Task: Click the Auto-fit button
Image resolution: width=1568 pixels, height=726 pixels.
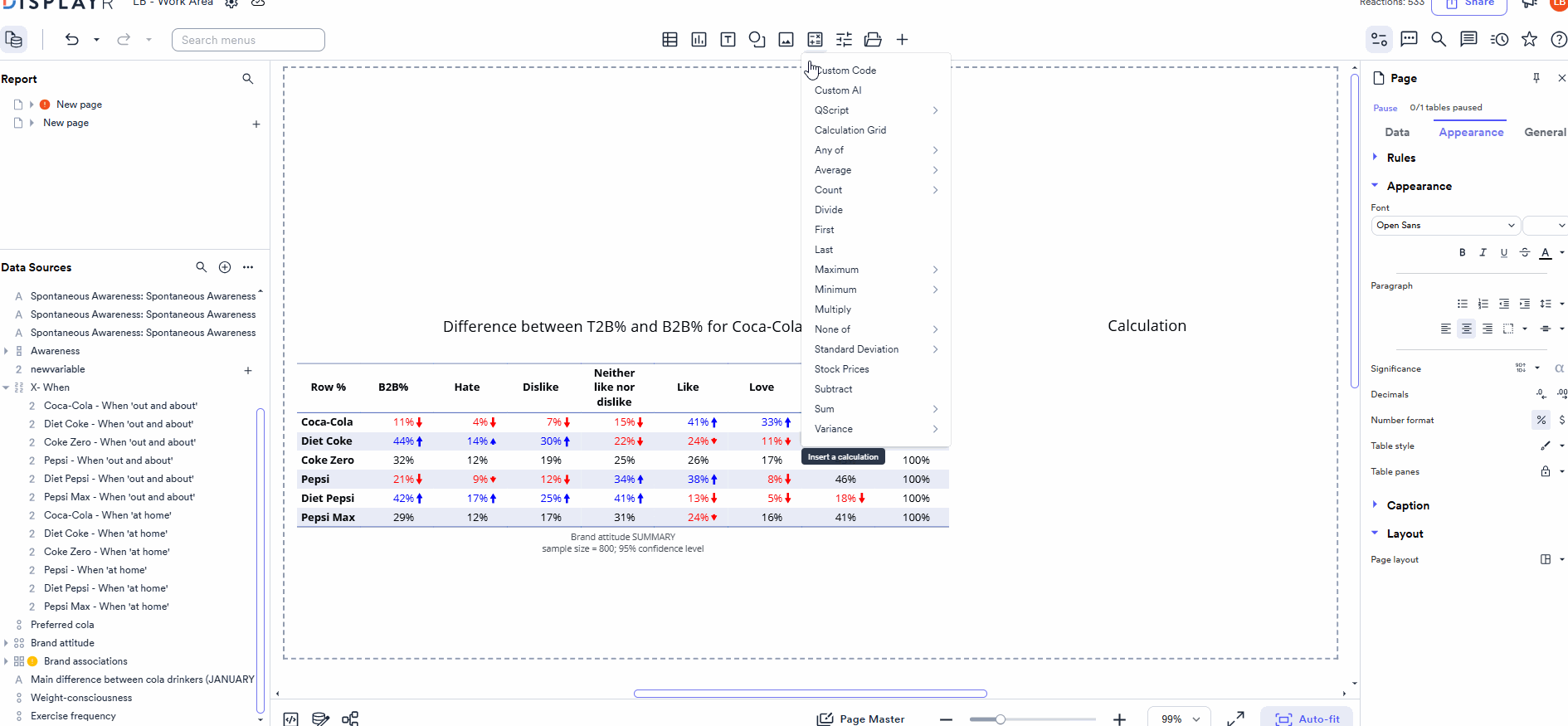Action: pos(1307,719)
